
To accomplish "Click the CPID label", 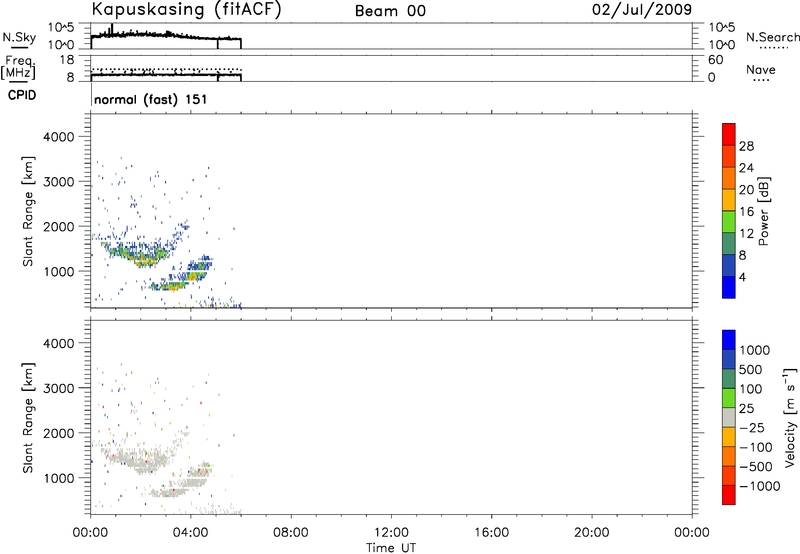I will click(22, 95).
